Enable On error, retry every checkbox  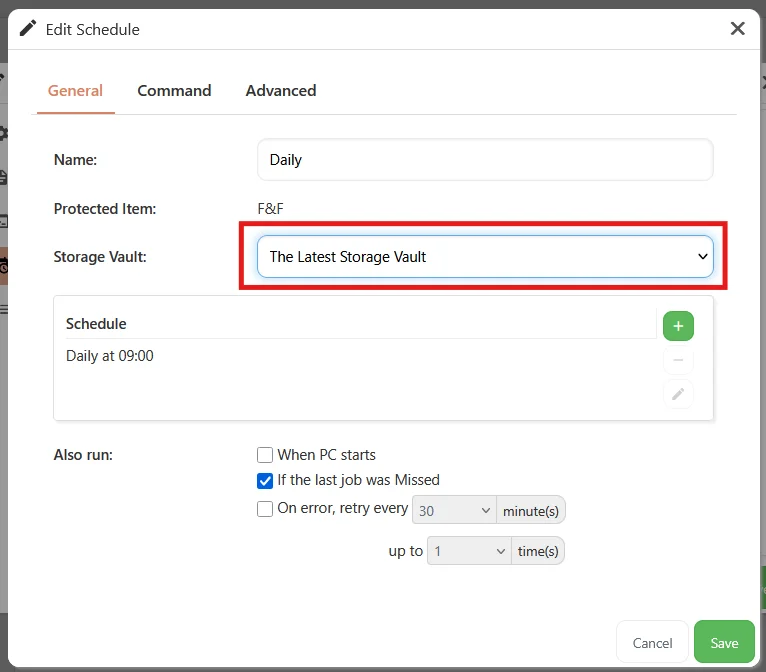click(x=265, y=509)
